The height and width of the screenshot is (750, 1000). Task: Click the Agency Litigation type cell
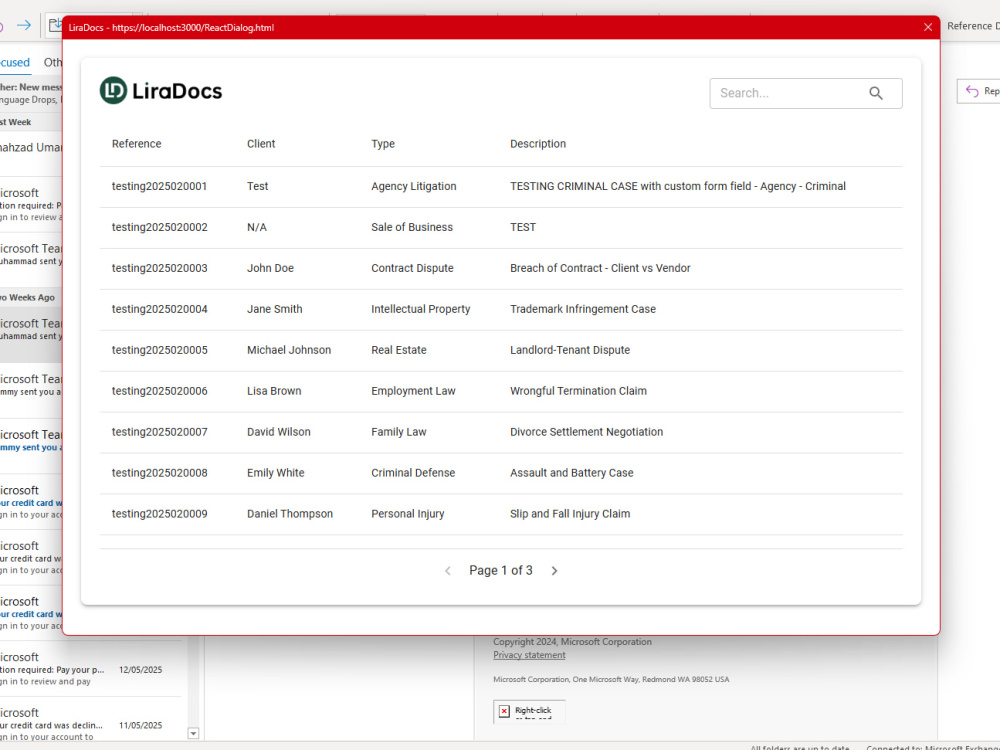(x=414, y=186)
